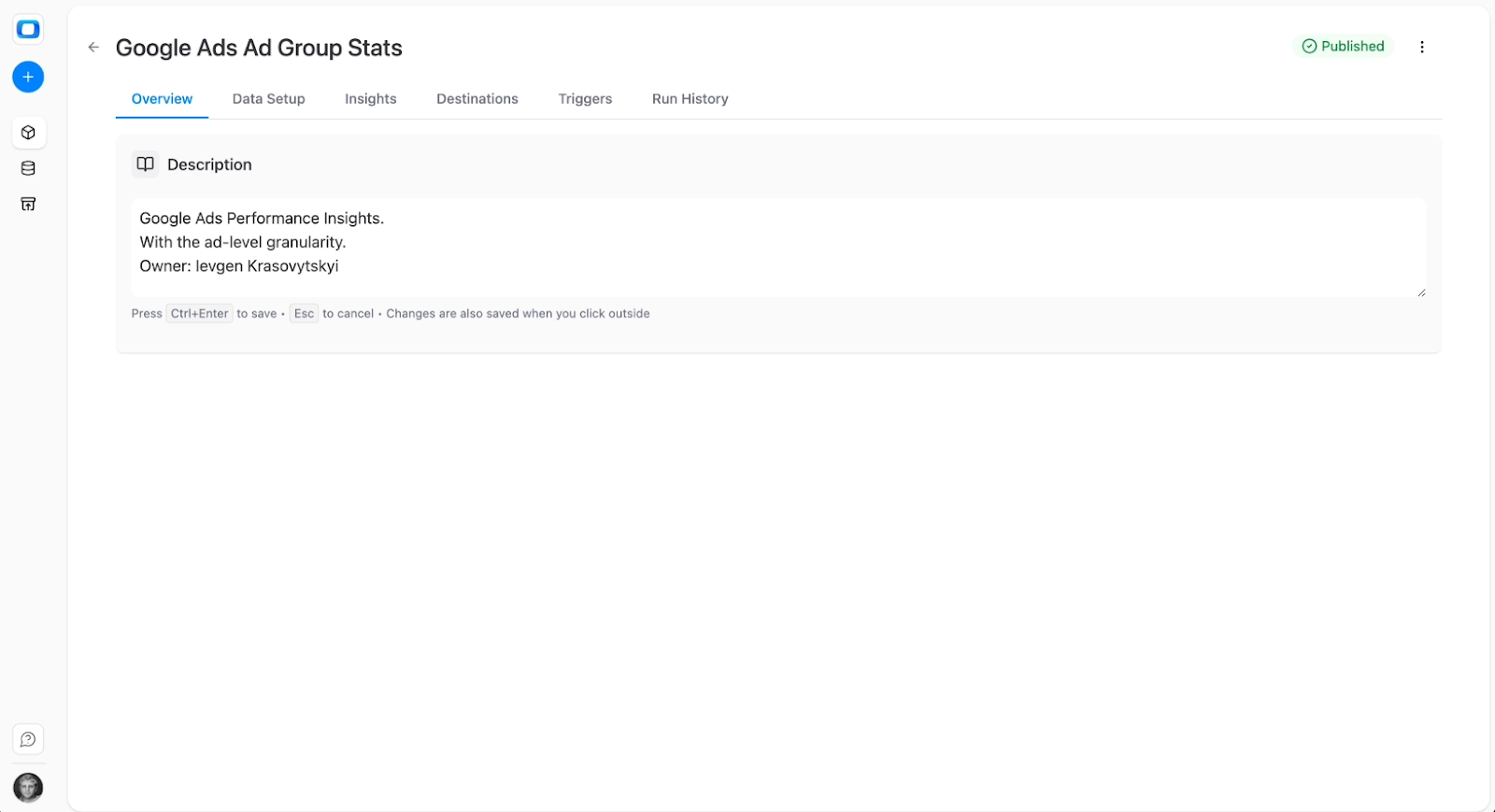
Task: Click the app logo icon in sidebar
Action: [28, 30]
